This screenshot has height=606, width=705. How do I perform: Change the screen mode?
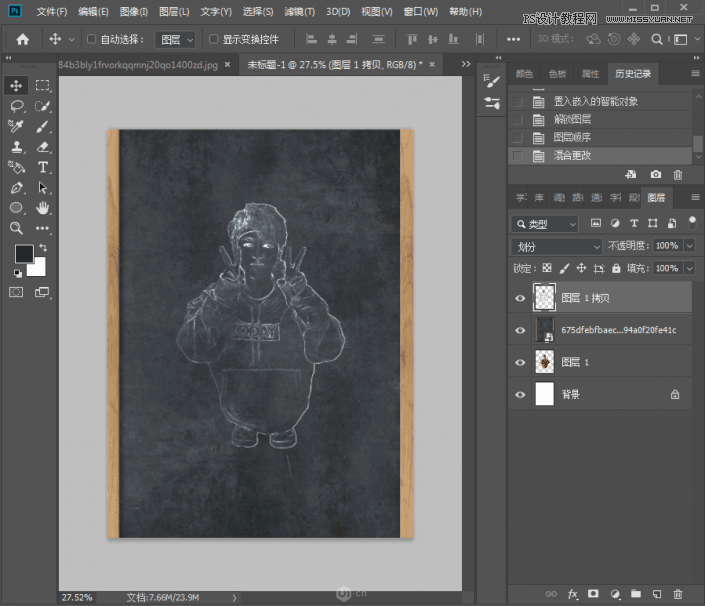[42, 292]
